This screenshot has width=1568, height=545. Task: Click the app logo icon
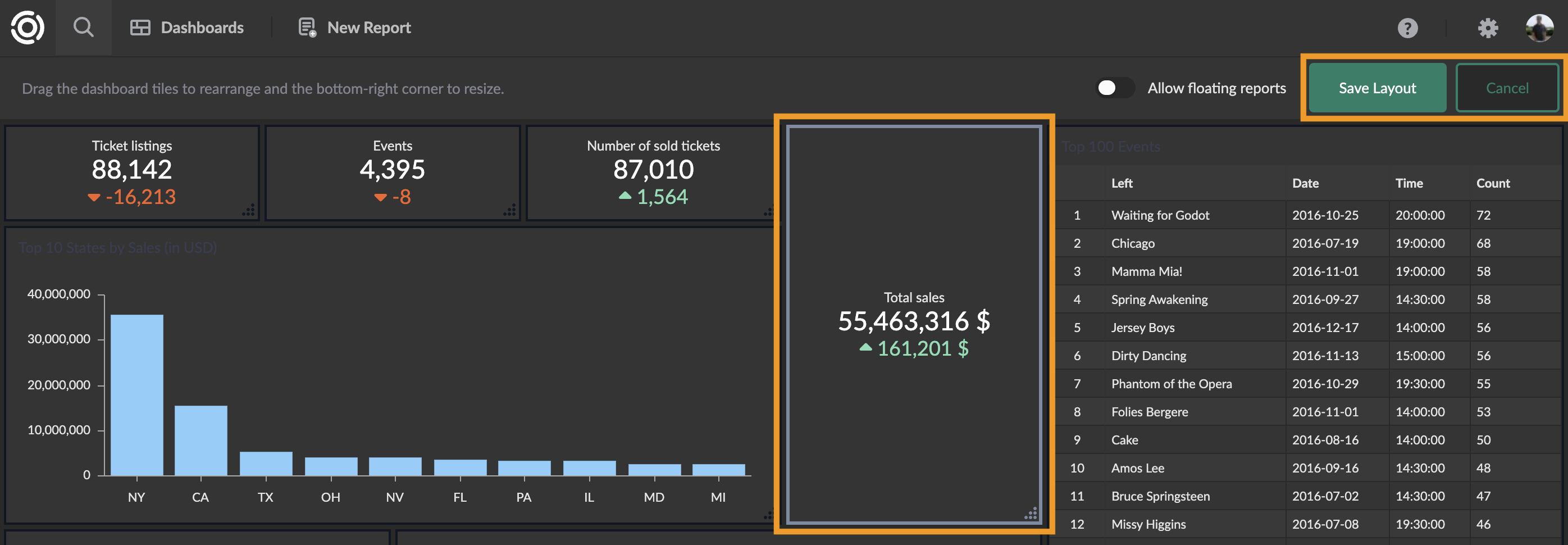28,28
